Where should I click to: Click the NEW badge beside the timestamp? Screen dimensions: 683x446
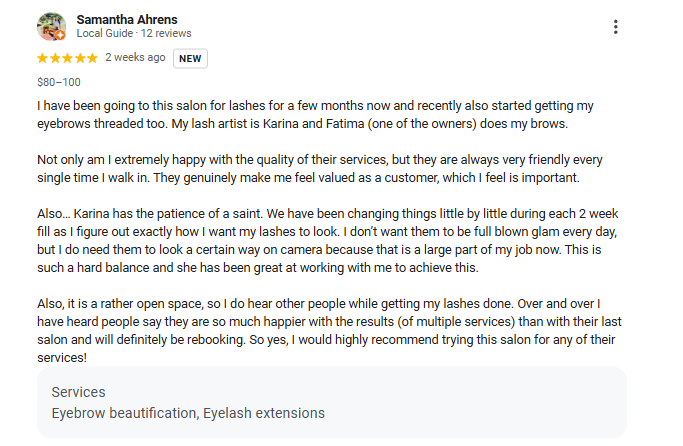click(x=190, y=58)
